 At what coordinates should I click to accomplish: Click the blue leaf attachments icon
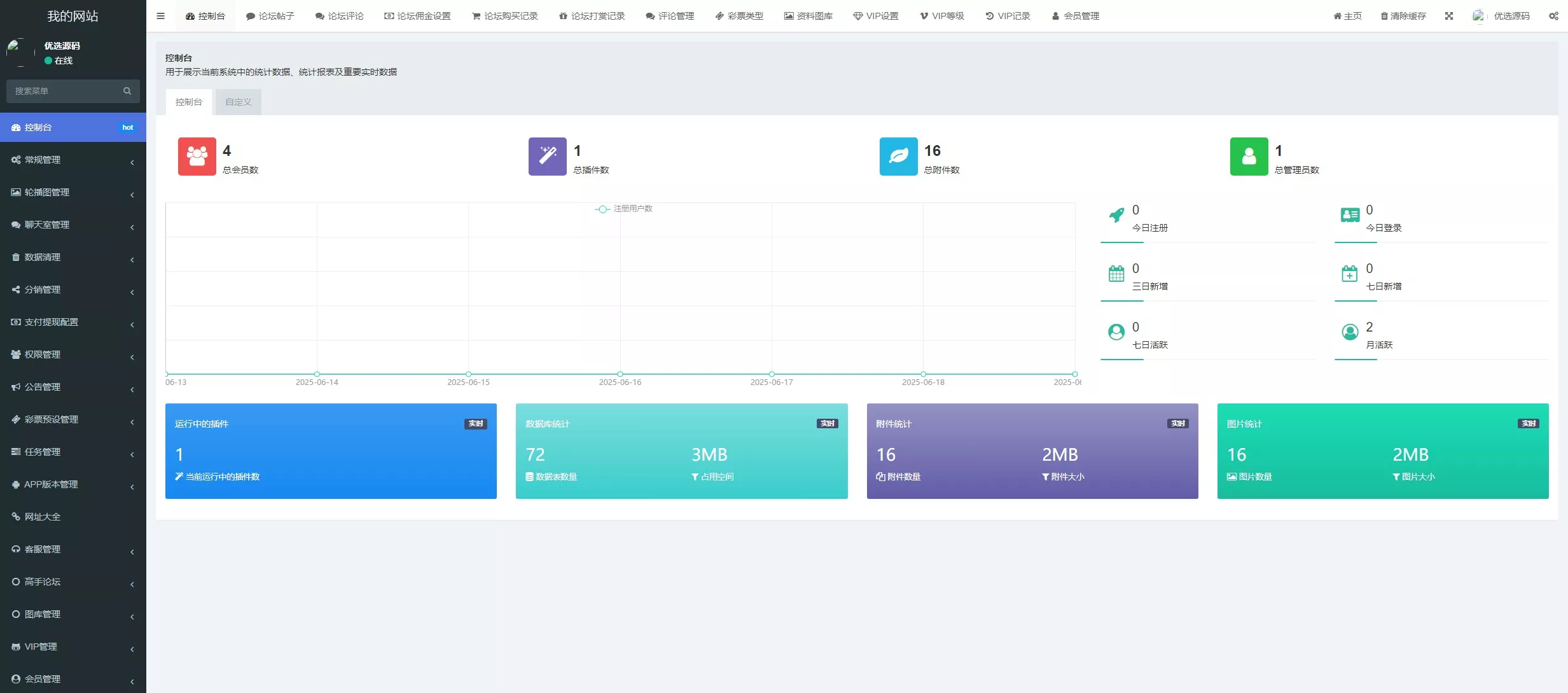point(898,156)
